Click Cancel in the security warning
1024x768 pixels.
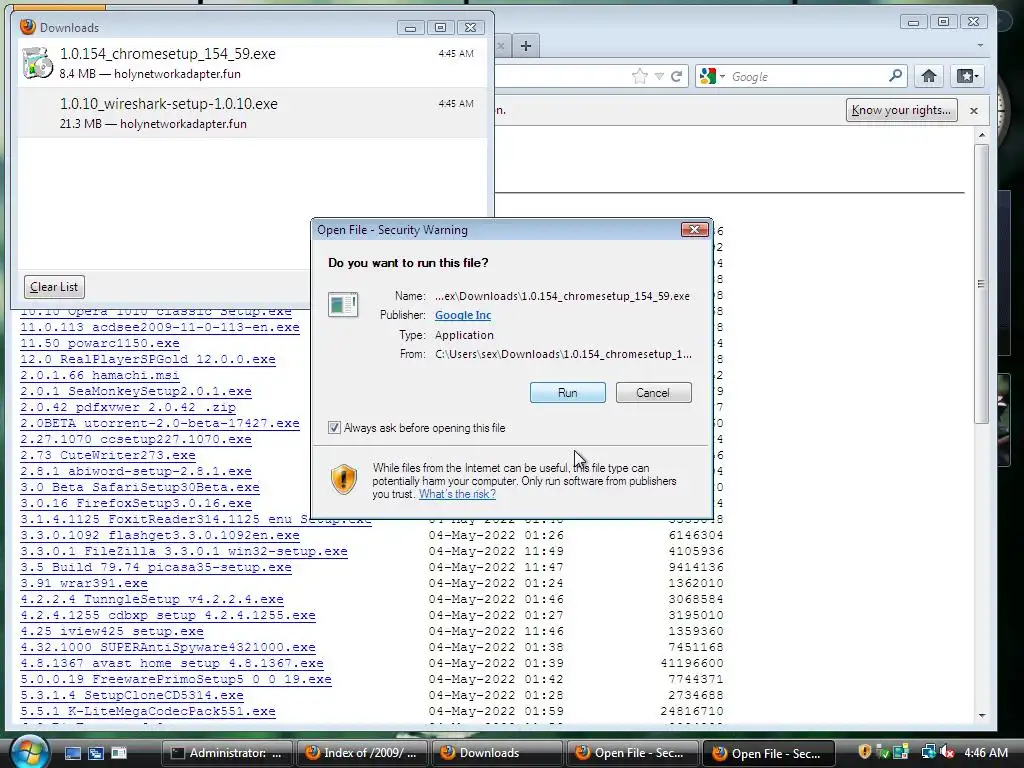pyautogui.click(x=653, y=392)
